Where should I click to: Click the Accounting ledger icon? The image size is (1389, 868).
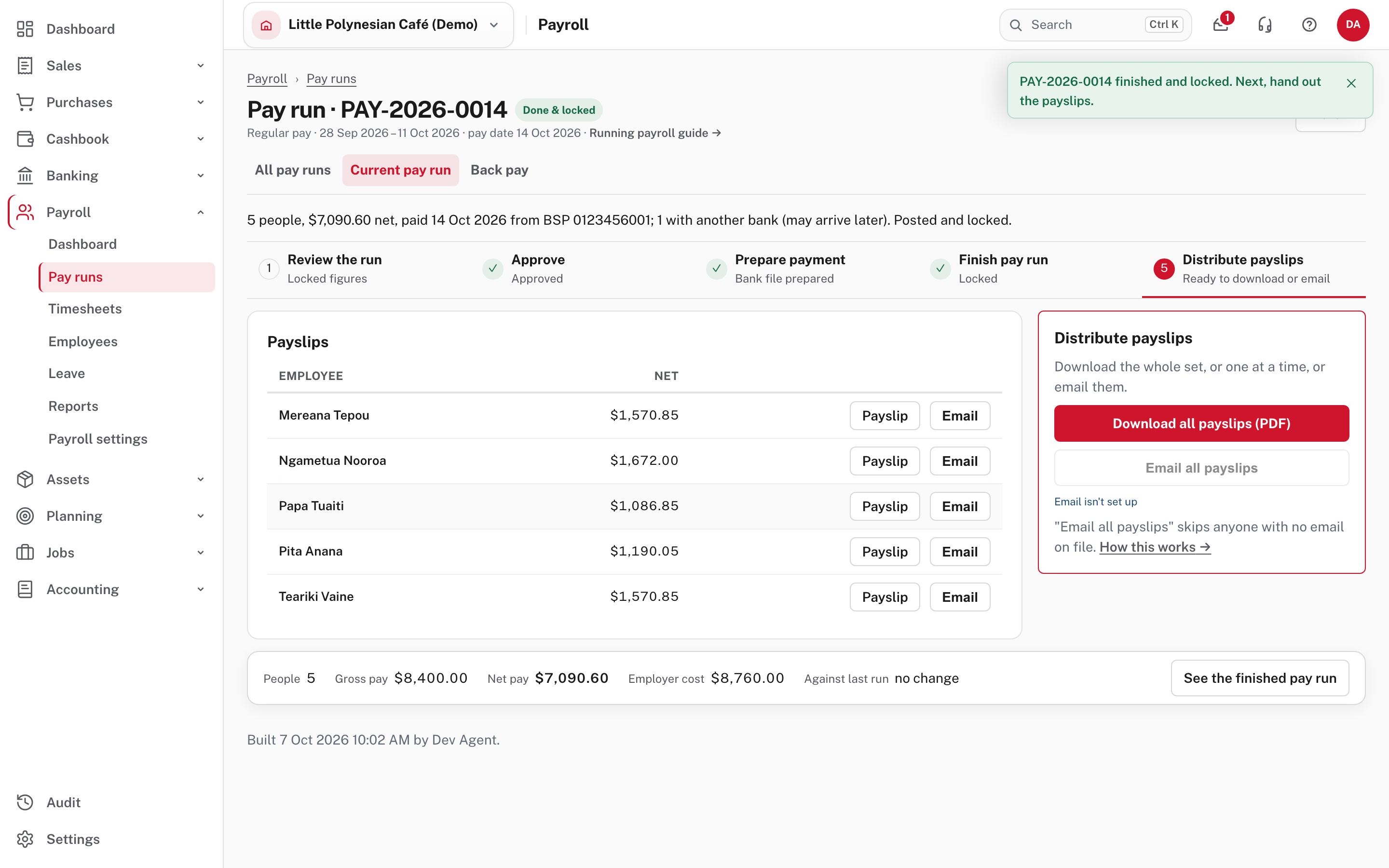pyautogui.click(x=25, y=590)
